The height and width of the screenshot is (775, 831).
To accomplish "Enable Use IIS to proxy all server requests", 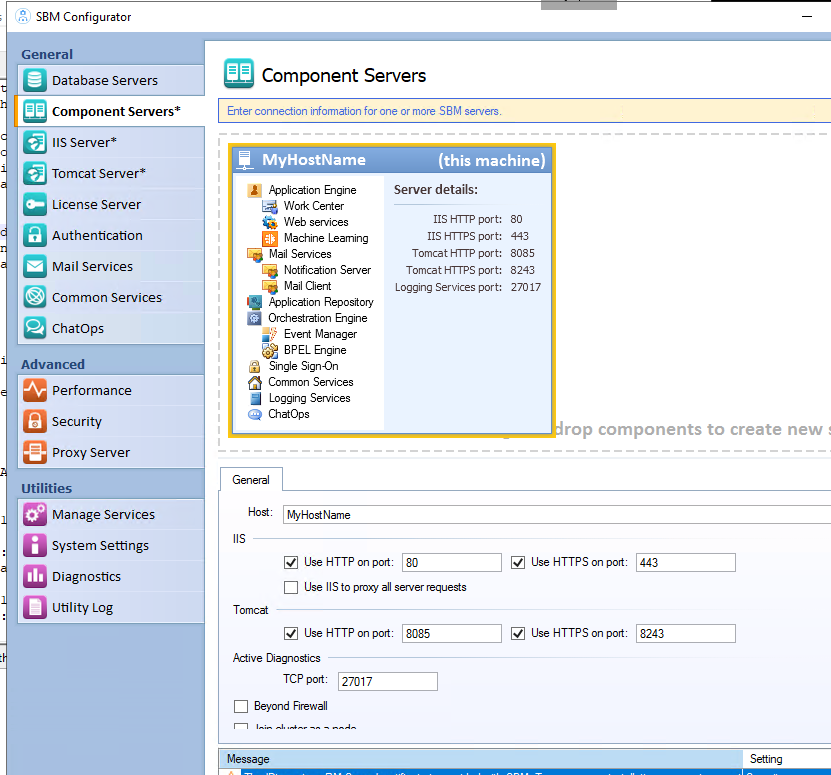I will pyautogui.click(x=291, y=586).
